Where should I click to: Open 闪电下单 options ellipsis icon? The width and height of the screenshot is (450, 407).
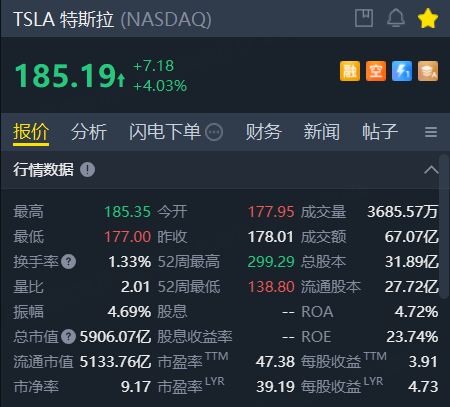(x=214, y=132)
